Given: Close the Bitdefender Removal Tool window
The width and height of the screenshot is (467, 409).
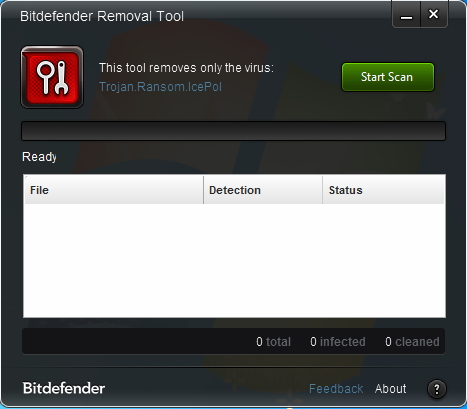Looking at the screenshot, I should [434, 14].
